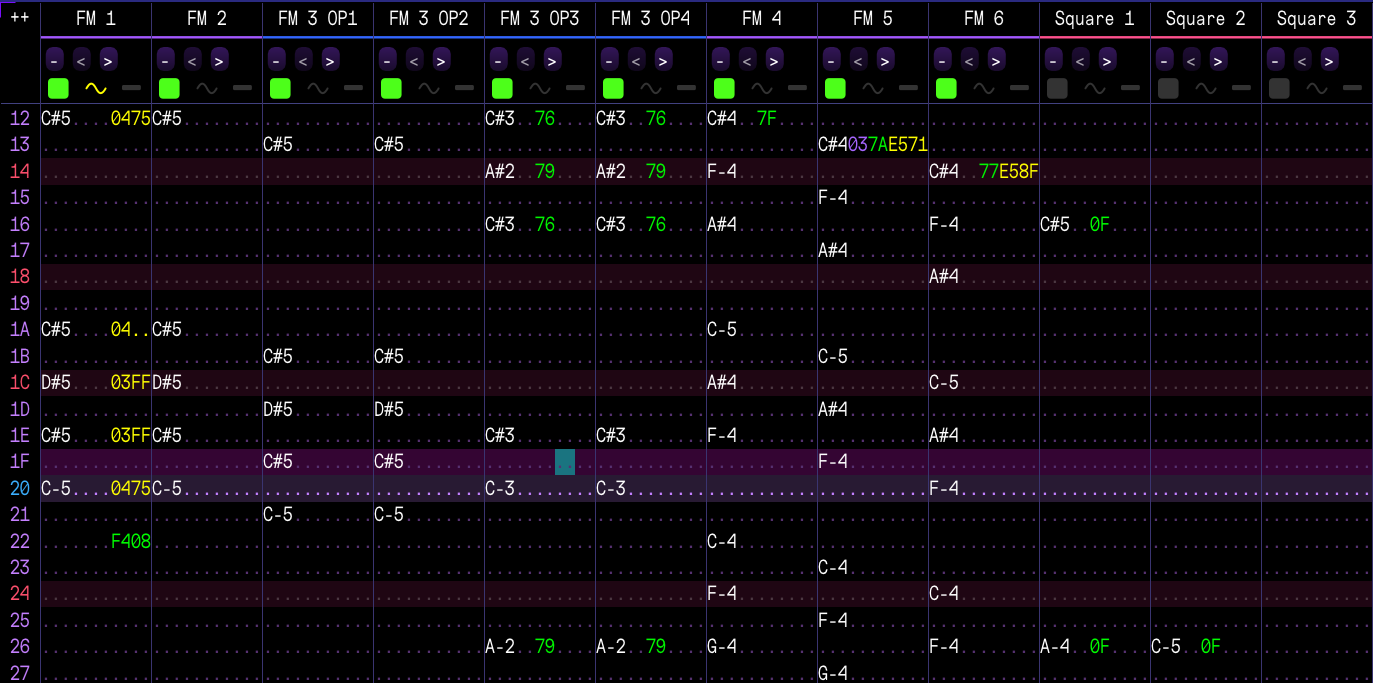The height and width of the screenshot is (683, 1373).
Task: Click the dash indicator on FM 6
Action: coord(1019,88)
